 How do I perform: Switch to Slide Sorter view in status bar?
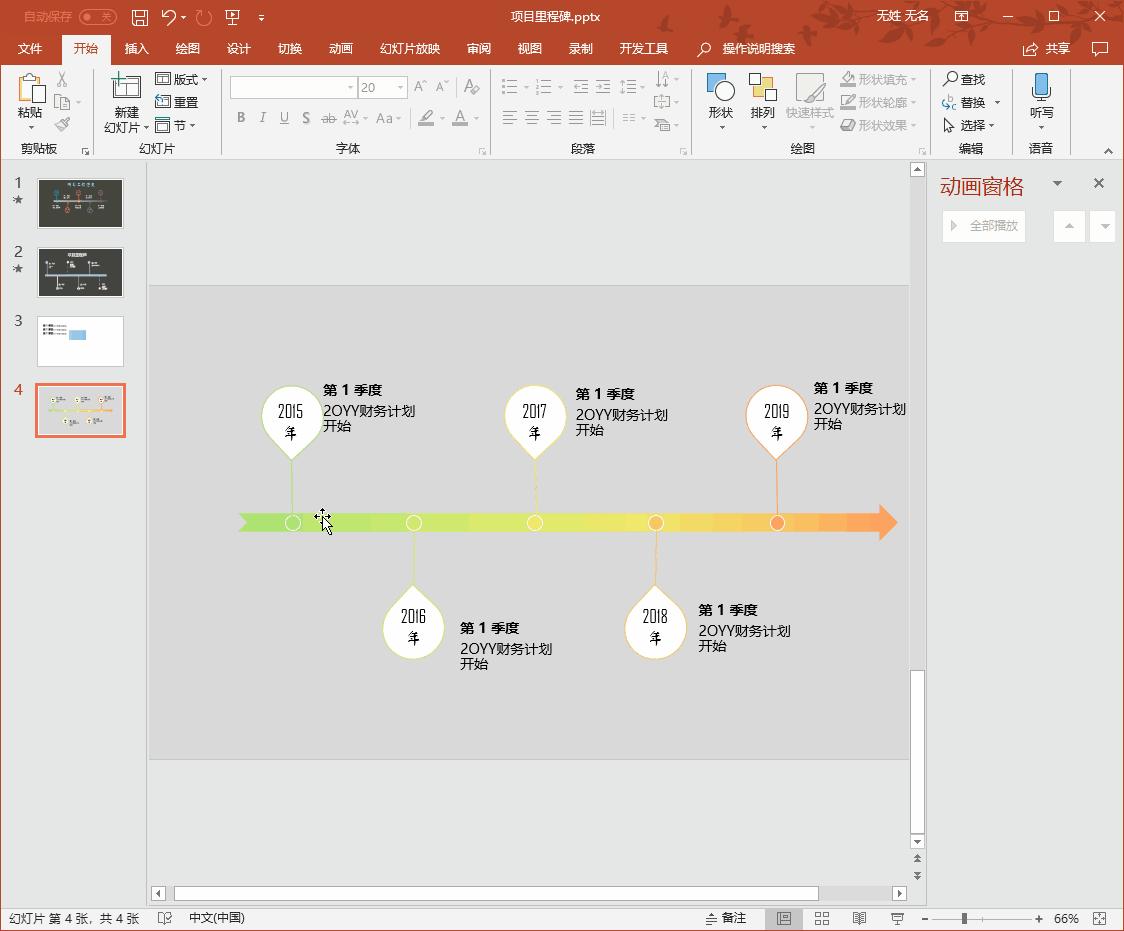click(x=821, y=917)
